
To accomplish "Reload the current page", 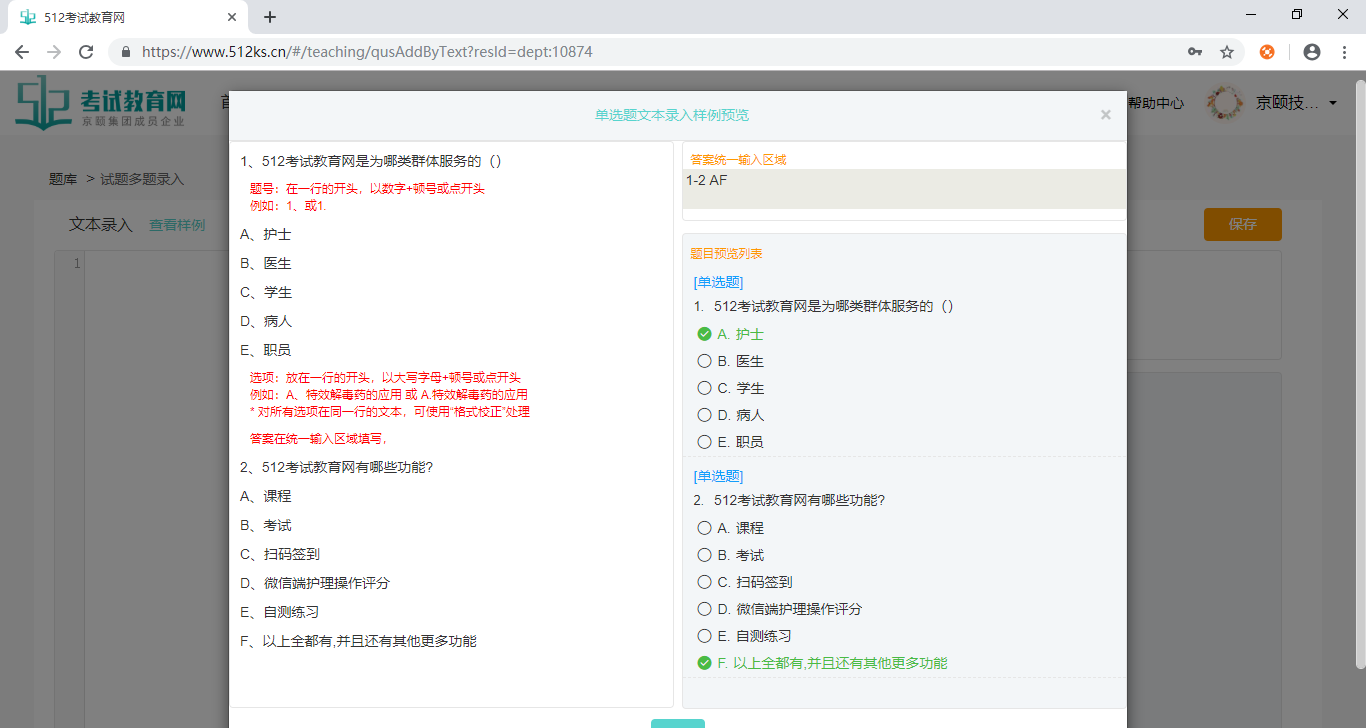I will 86,52.
